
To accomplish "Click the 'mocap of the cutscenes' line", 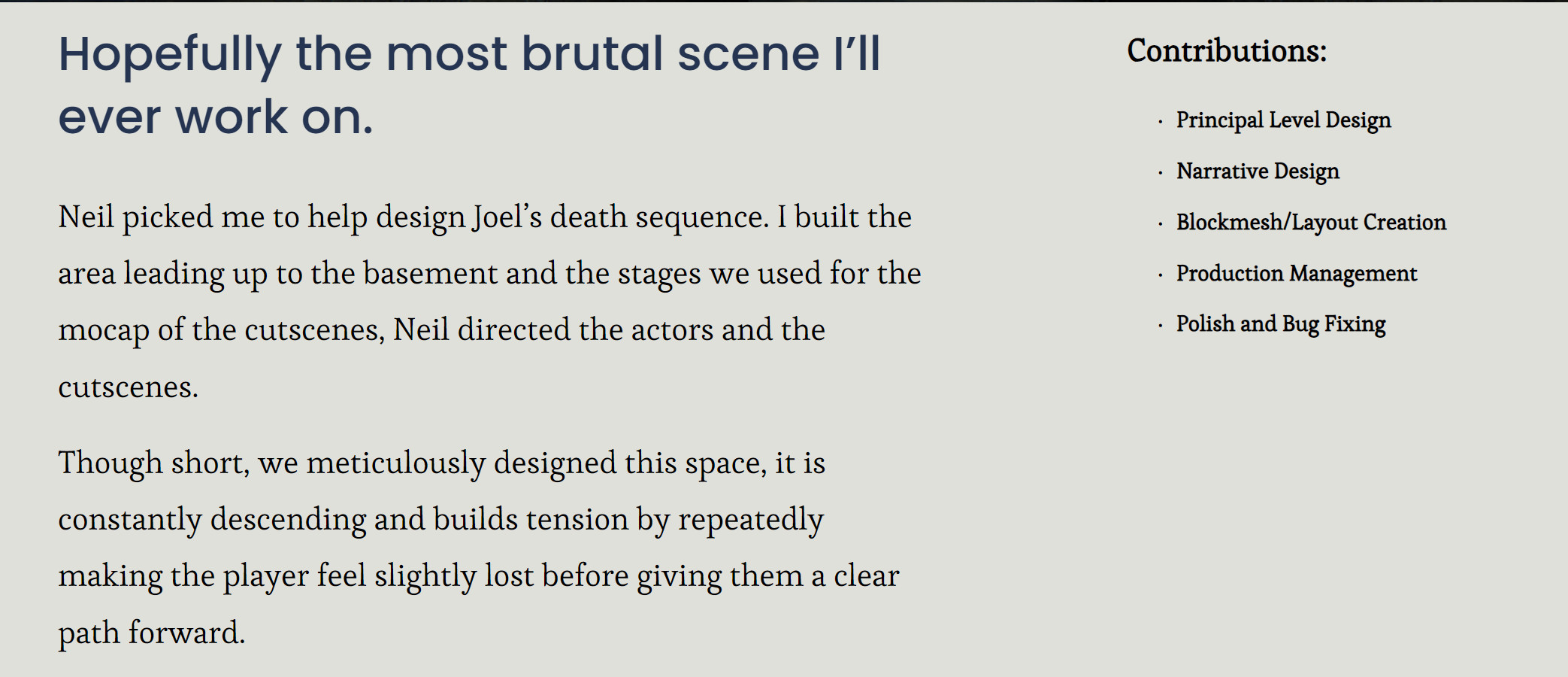I will click(442, 330).
